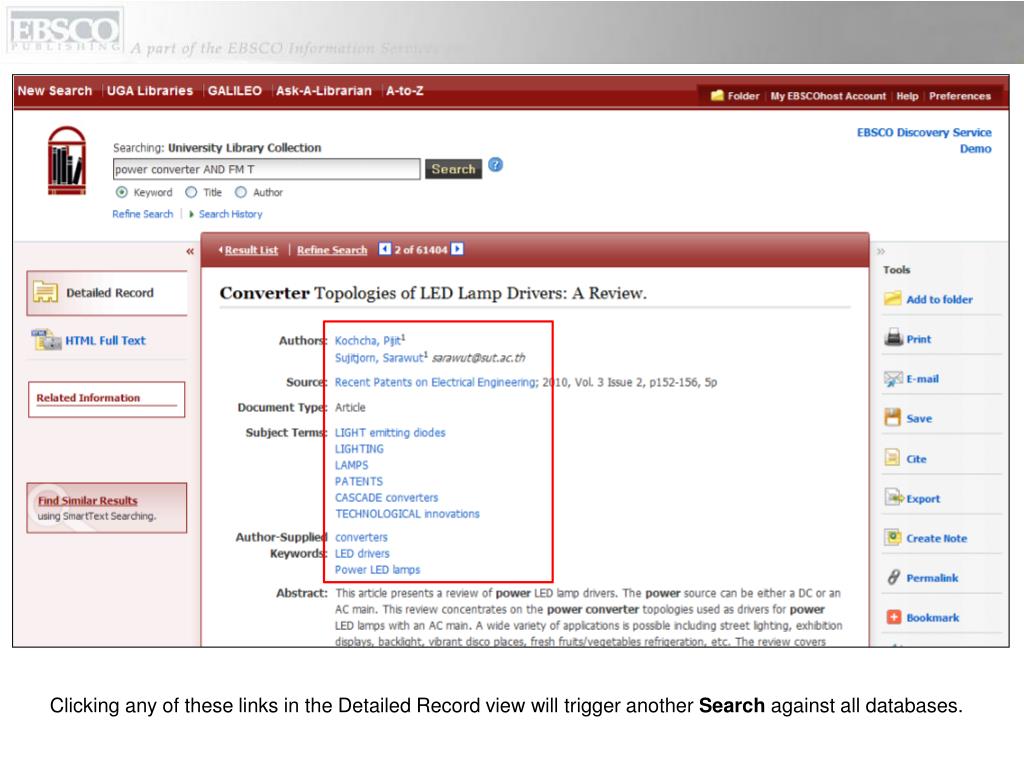Click the Add to folder text link
This screenshot has width=1024, height=768.
[939, 300]
